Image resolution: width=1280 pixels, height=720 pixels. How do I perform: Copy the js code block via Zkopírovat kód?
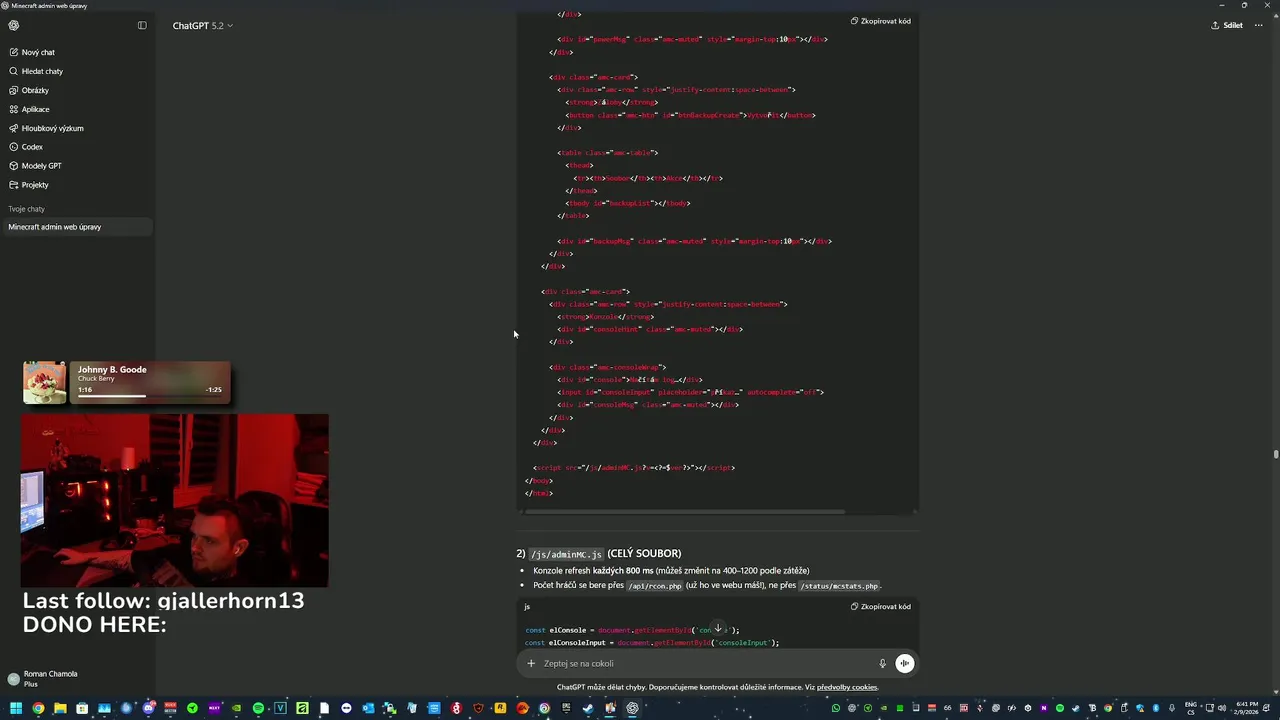tap(881, 607)
